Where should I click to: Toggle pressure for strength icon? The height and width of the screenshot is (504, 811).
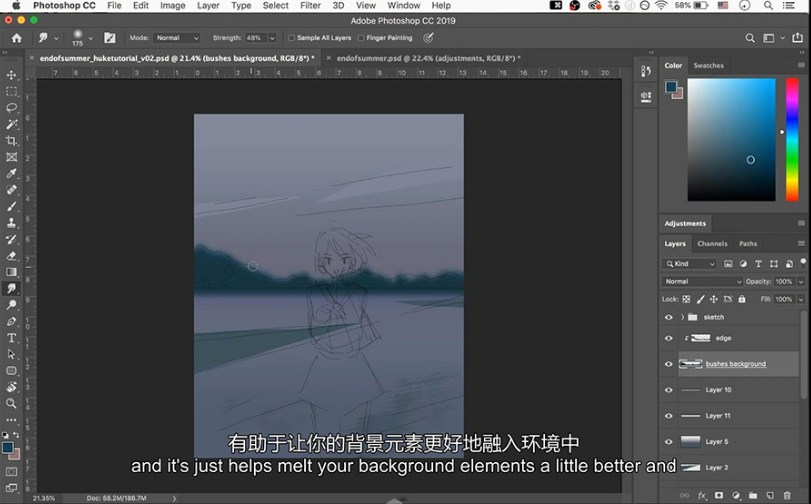(428, 38)
